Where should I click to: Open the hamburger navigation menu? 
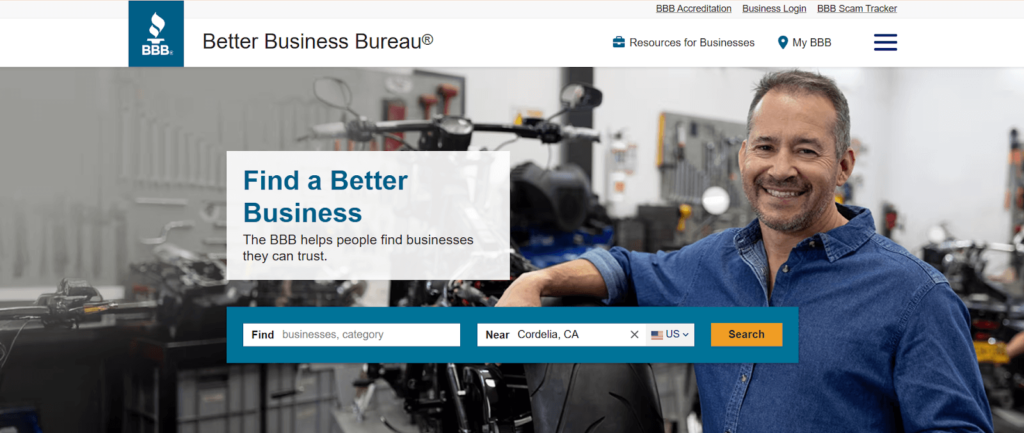pos(885,42)
